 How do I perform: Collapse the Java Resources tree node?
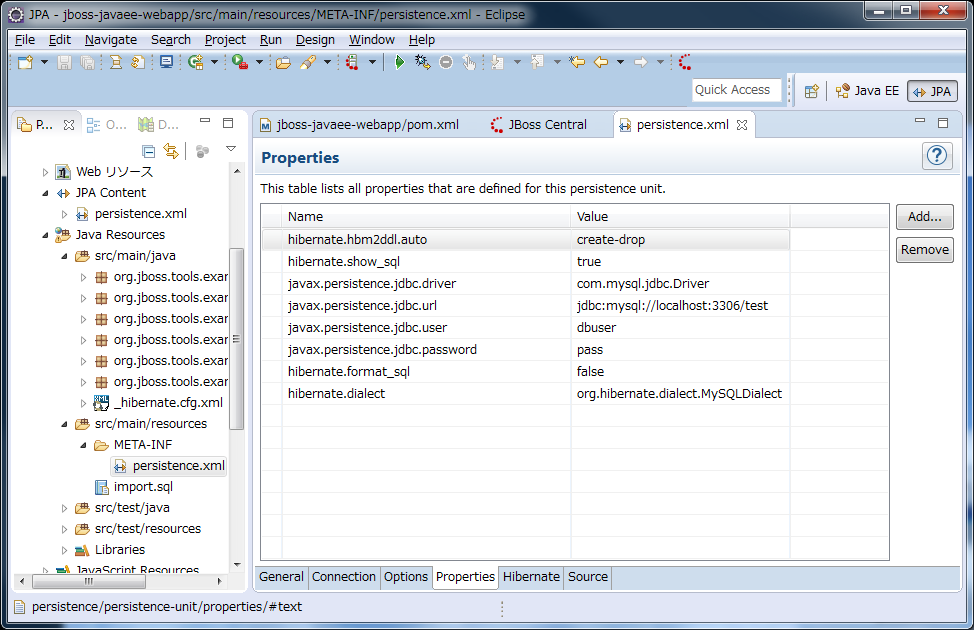pos(45,235)
